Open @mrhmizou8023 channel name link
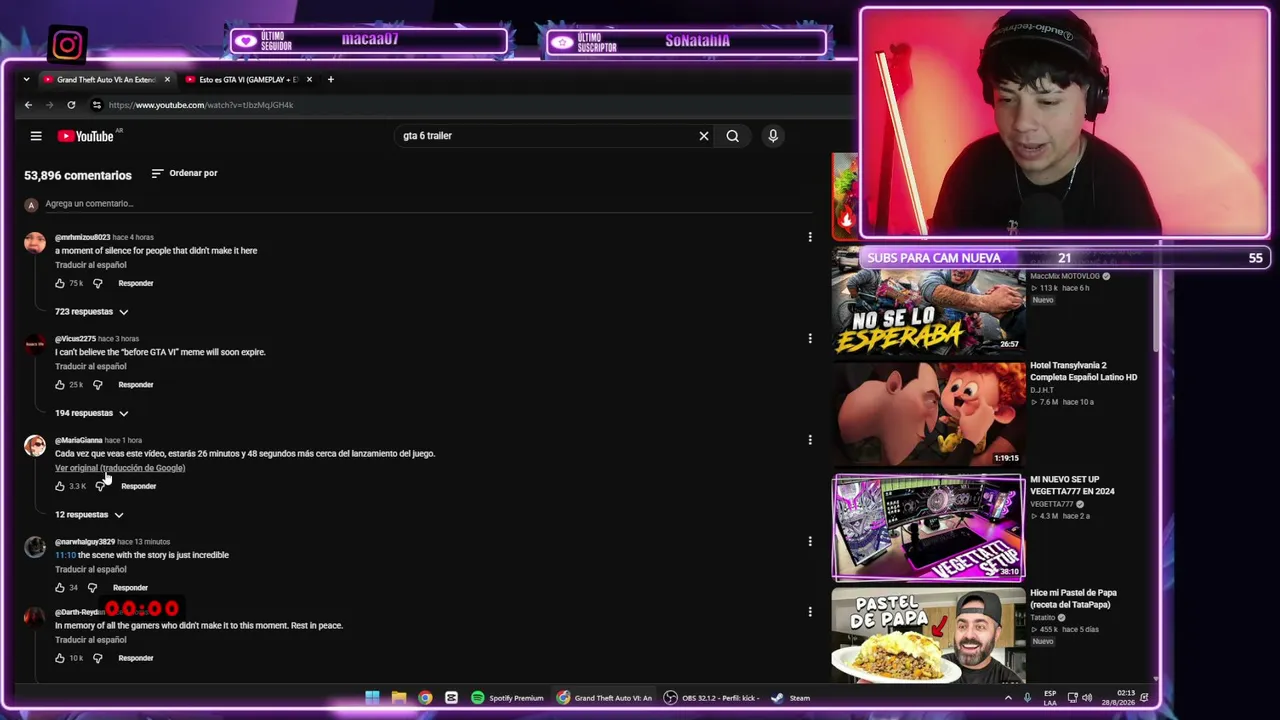 [82, 237]
